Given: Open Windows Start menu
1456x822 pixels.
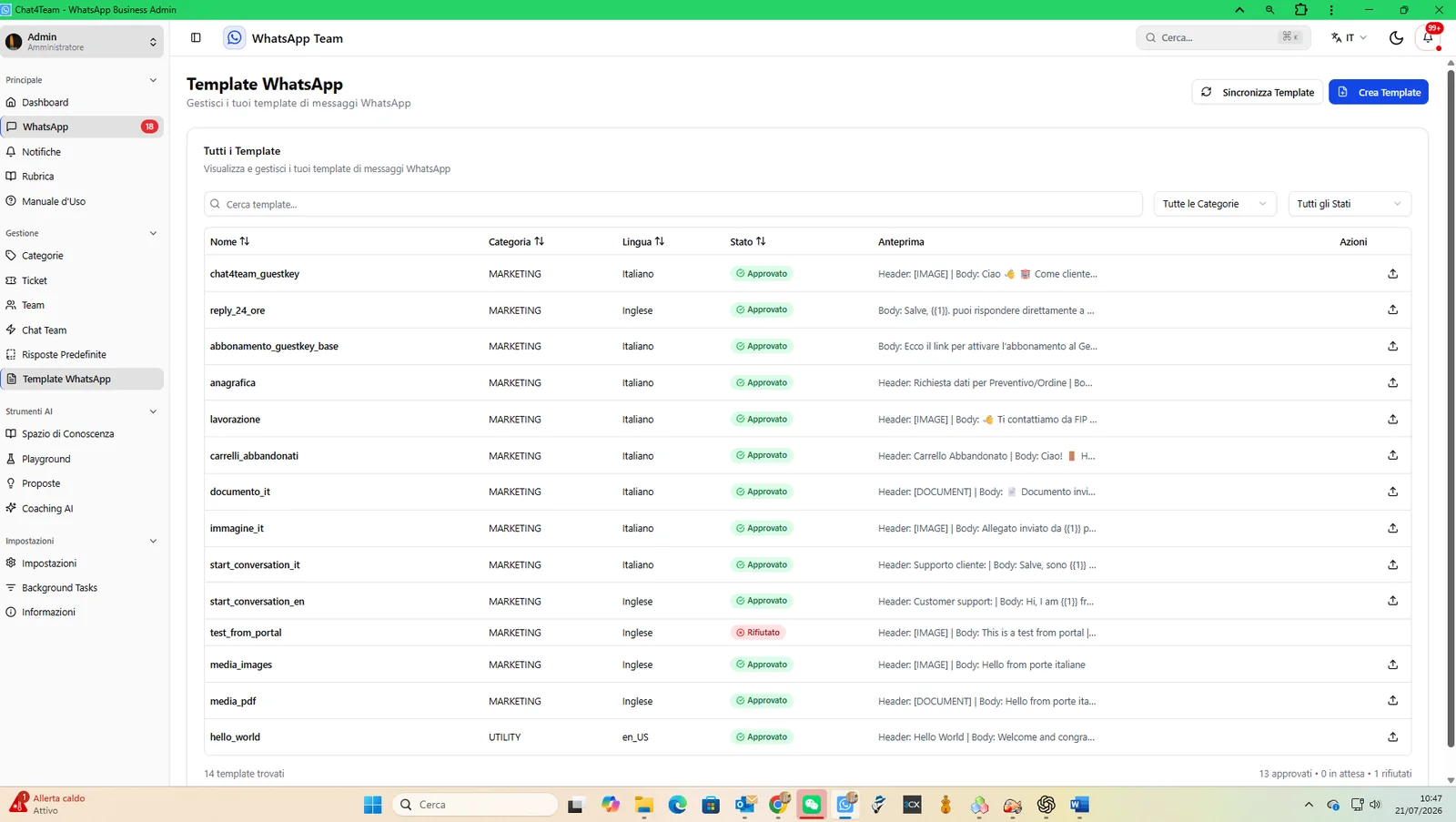Looking at the screenshot, I should click(373, 805).
